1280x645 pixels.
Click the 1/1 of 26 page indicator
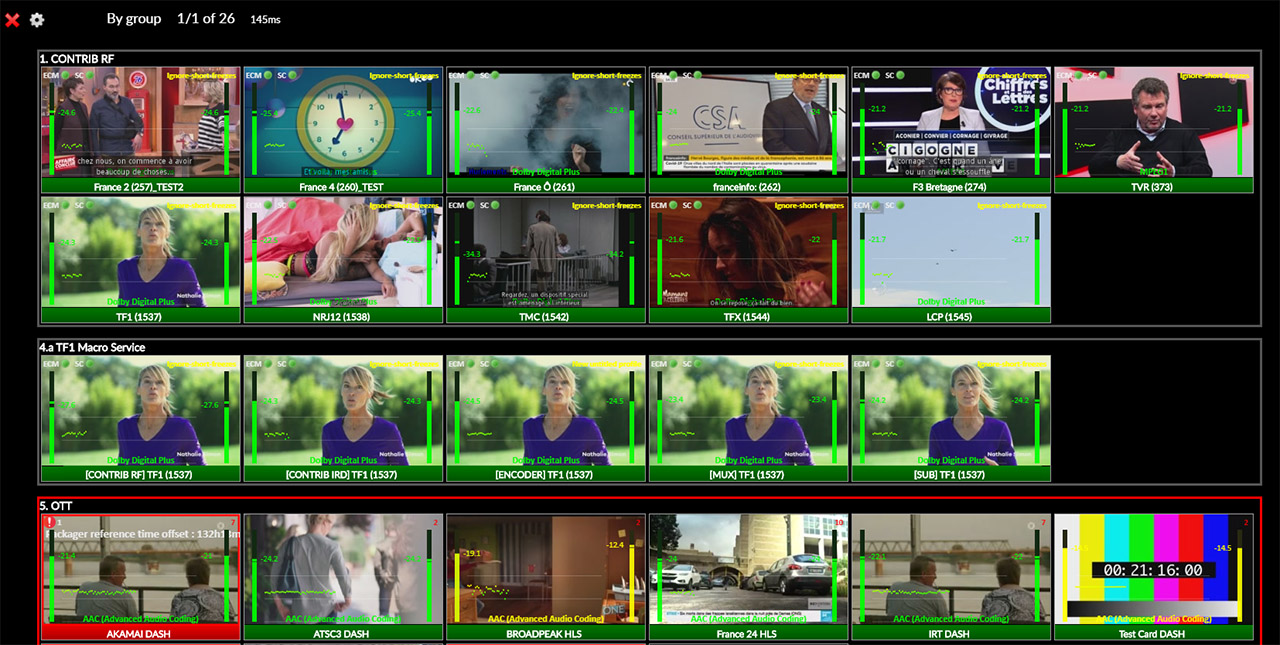tap(205, 19)
